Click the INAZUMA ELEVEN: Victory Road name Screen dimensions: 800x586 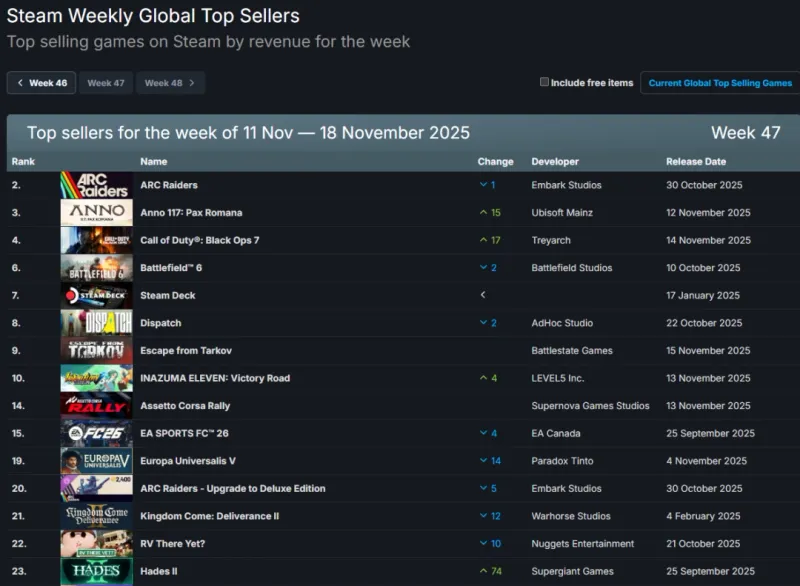click(x=215, y=378)
